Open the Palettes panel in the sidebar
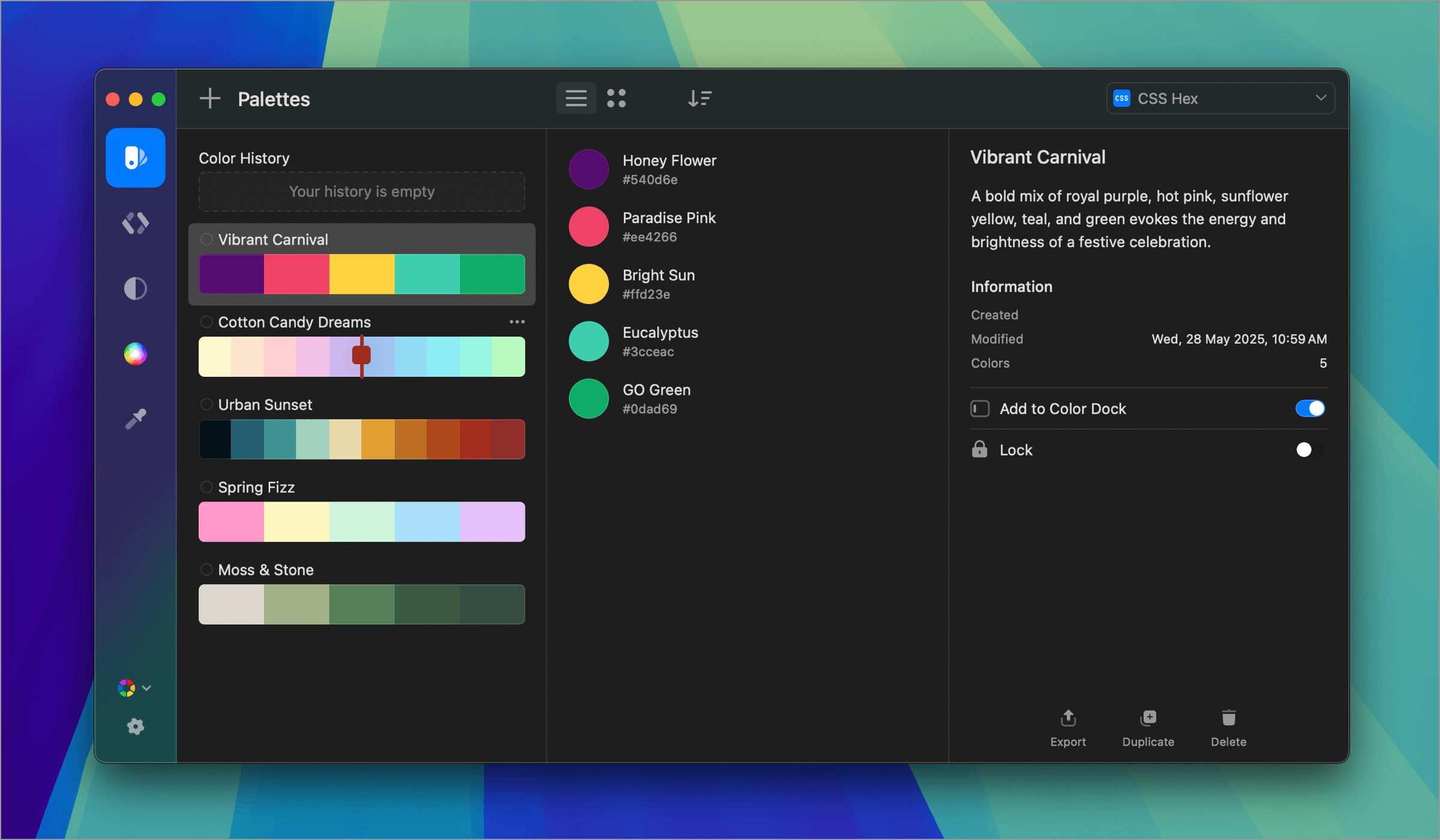Screen dimensions: 1440x840 (135, 158)
